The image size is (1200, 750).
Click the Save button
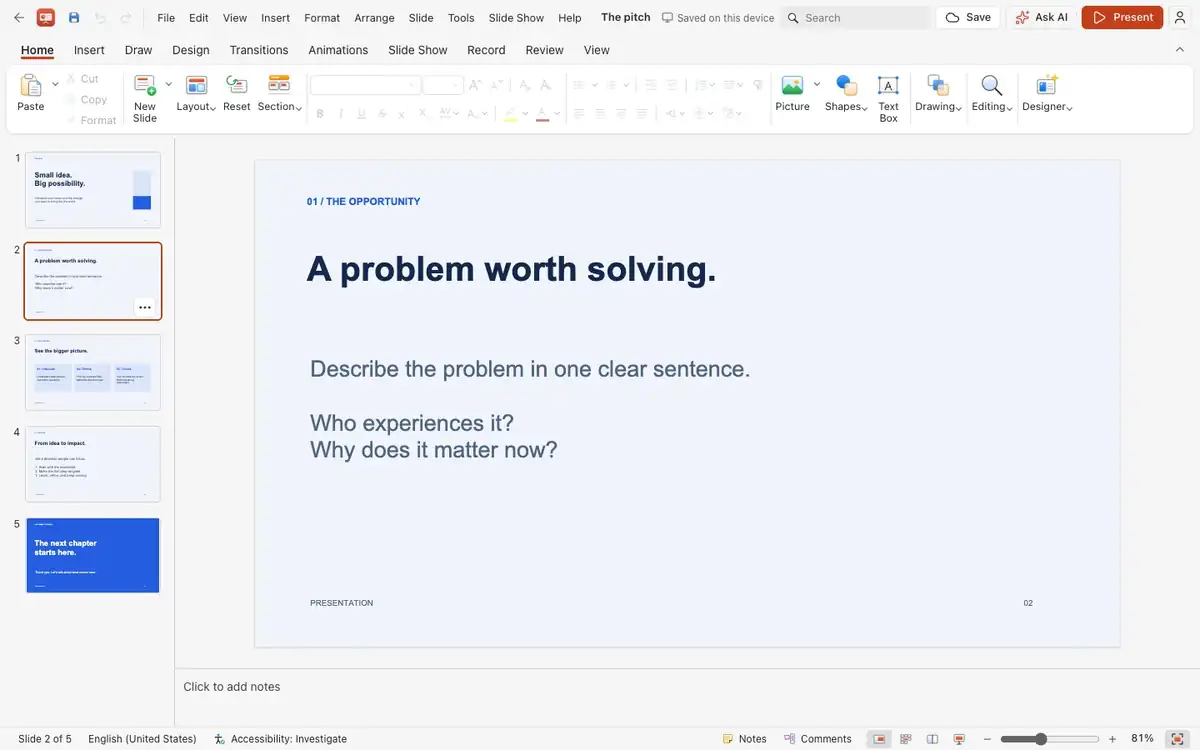pyautogui.click(x=968, y=18)
